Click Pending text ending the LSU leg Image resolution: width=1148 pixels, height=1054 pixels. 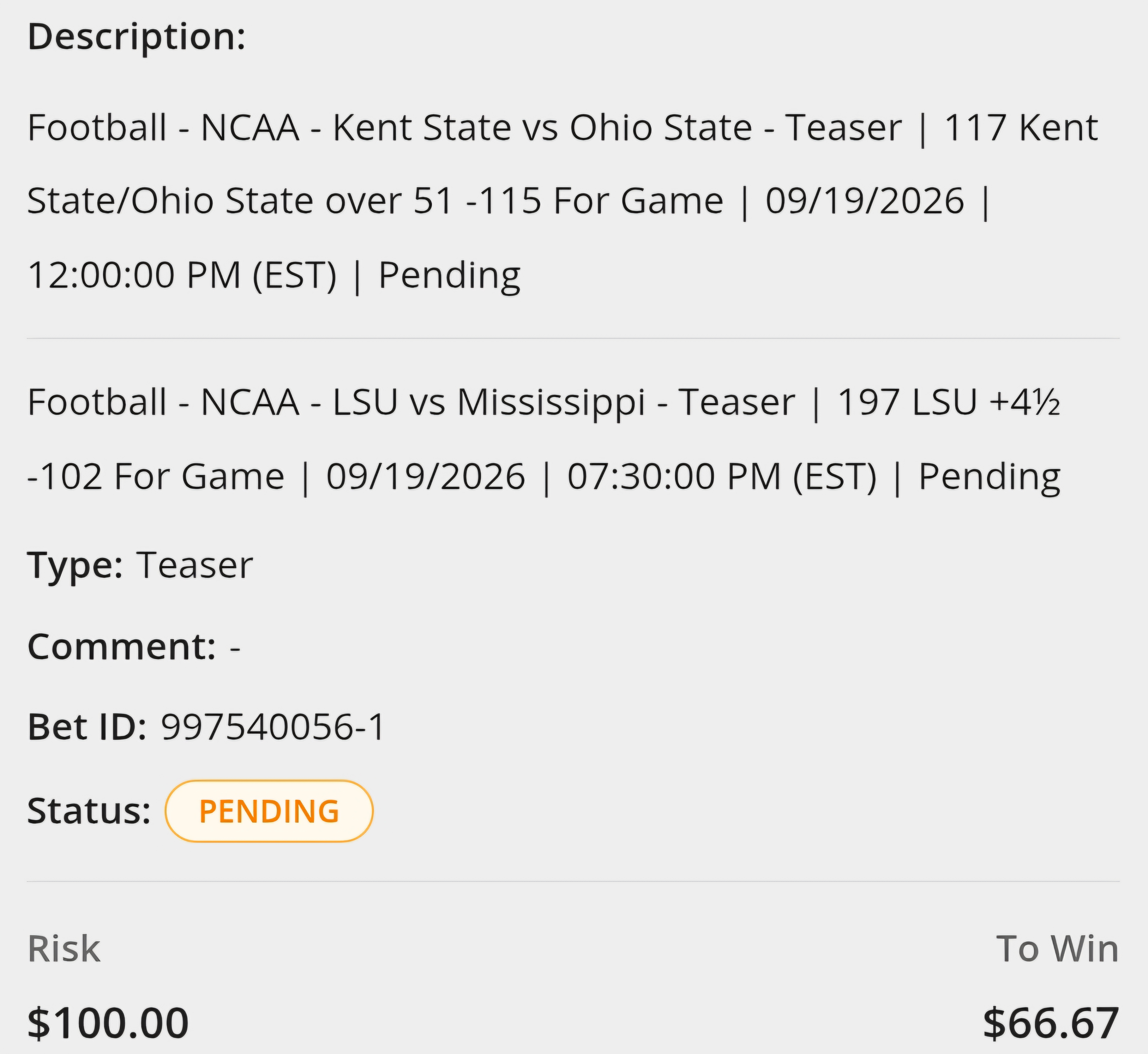[x=990, y=477]
